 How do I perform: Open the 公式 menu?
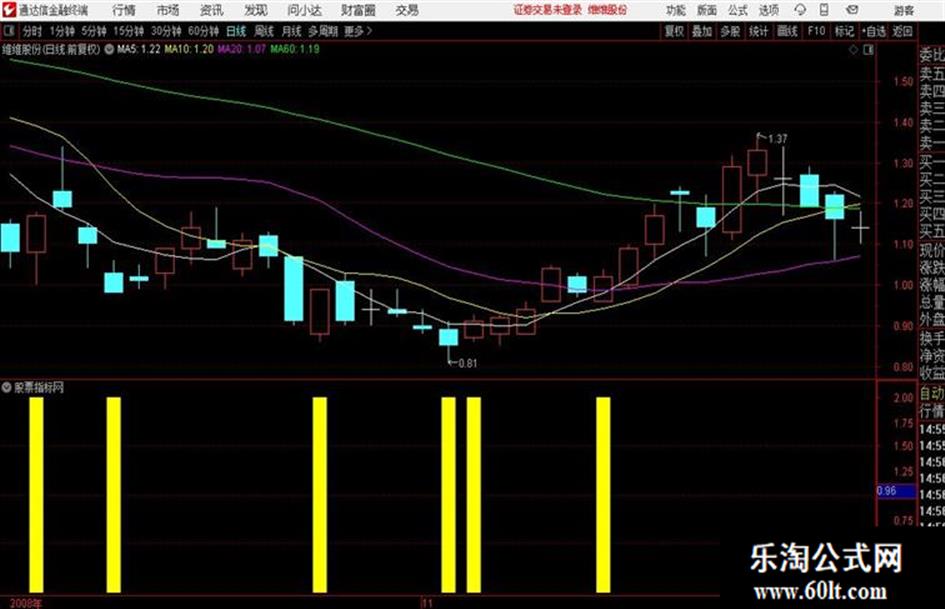(x=737, y=10)
